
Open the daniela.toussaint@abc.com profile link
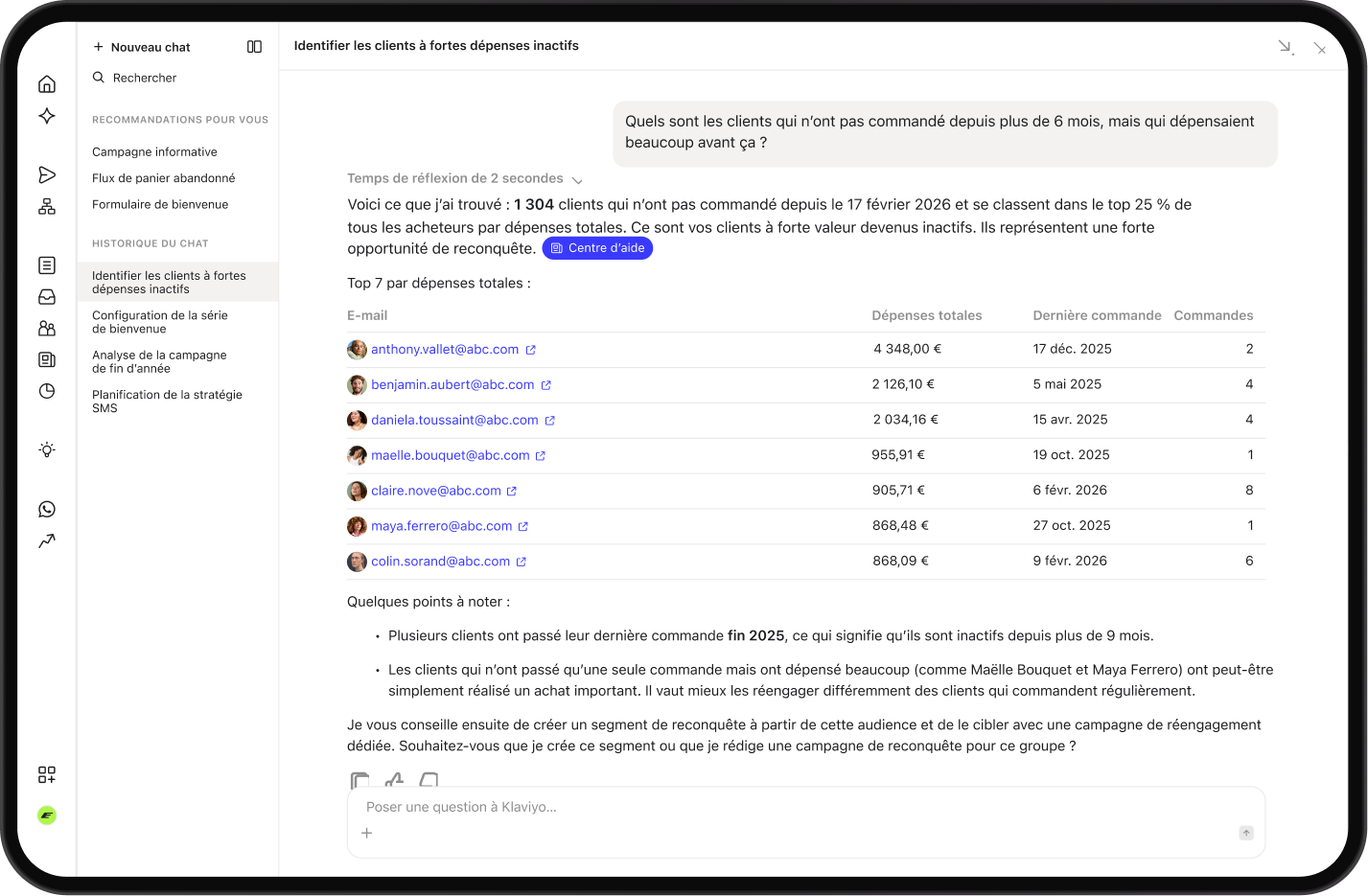[x=454, y=421]
